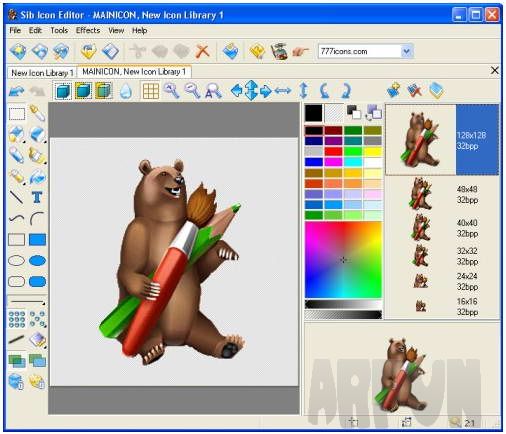Viewport: 506px width, 434px height.
Task: Click the red X delete icon in main toolbar
Action: [x=202, y=52]
